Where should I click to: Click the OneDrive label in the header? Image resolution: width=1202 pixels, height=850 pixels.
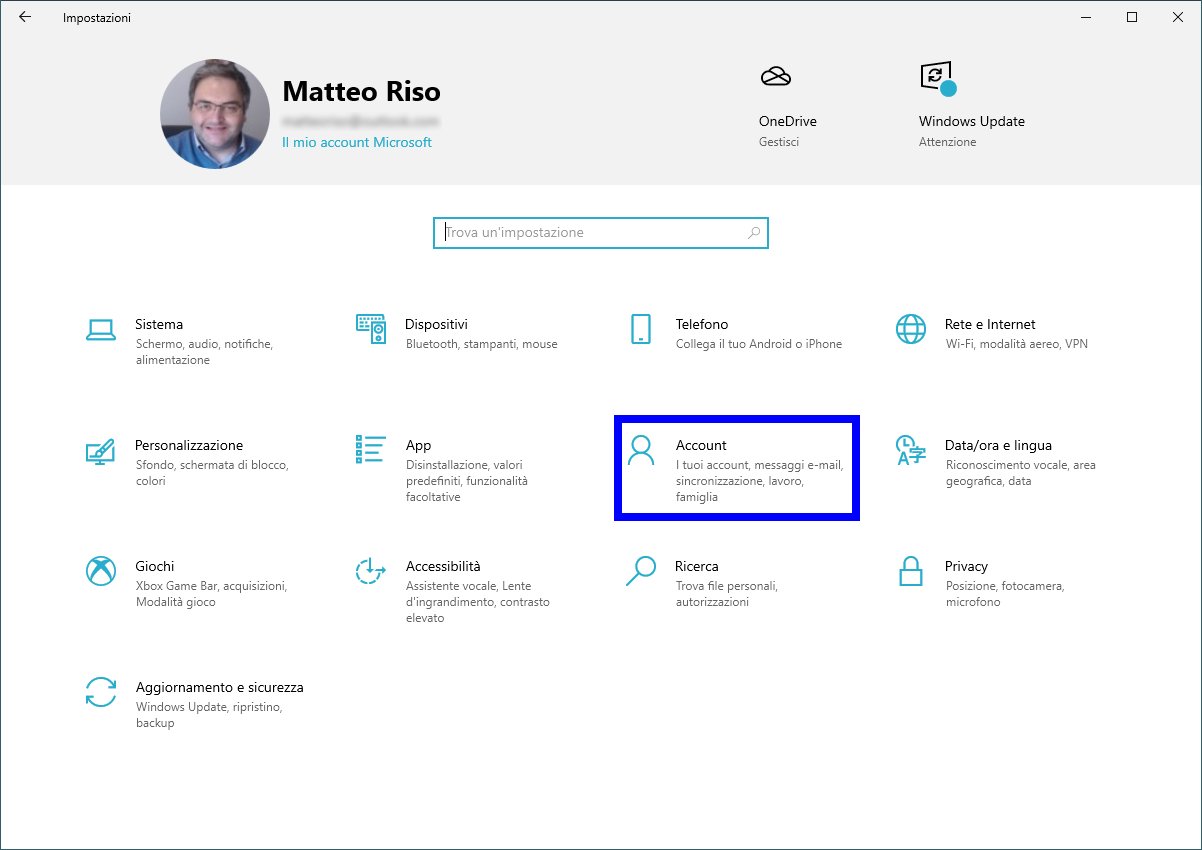(788, 121)
